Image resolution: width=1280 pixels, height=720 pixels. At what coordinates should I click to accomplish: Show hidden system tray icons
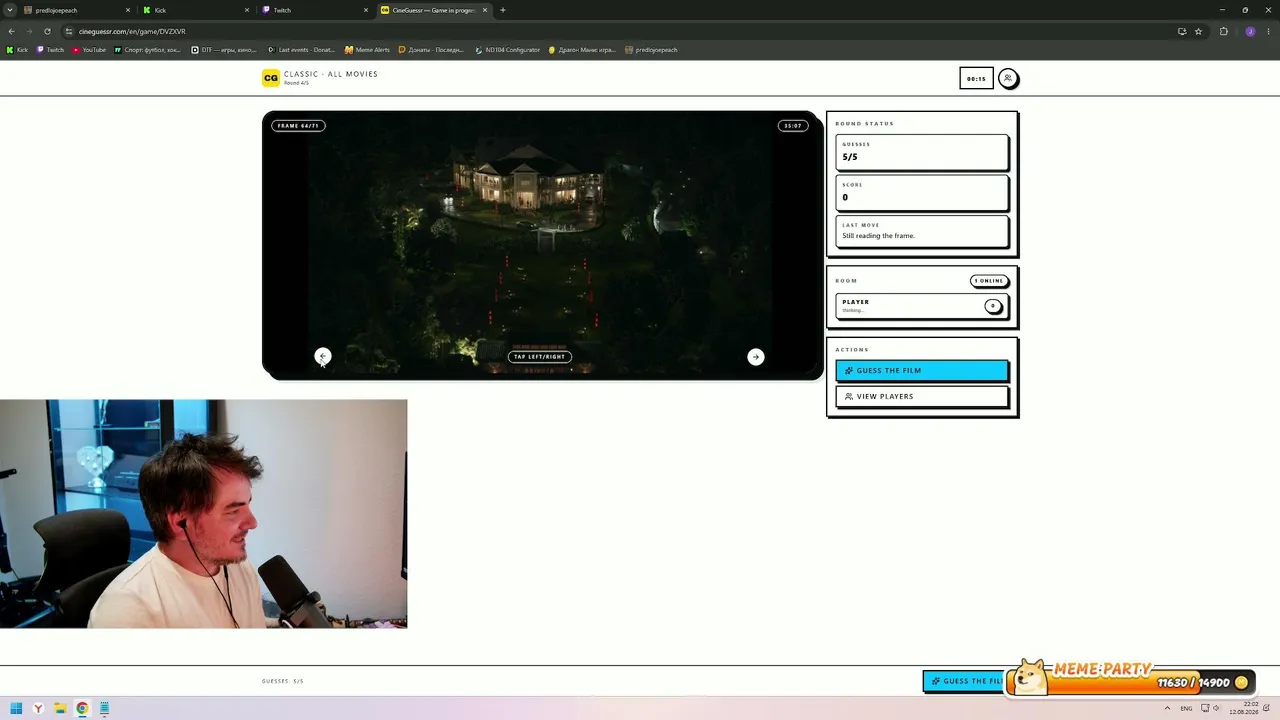click(1167, 708)
